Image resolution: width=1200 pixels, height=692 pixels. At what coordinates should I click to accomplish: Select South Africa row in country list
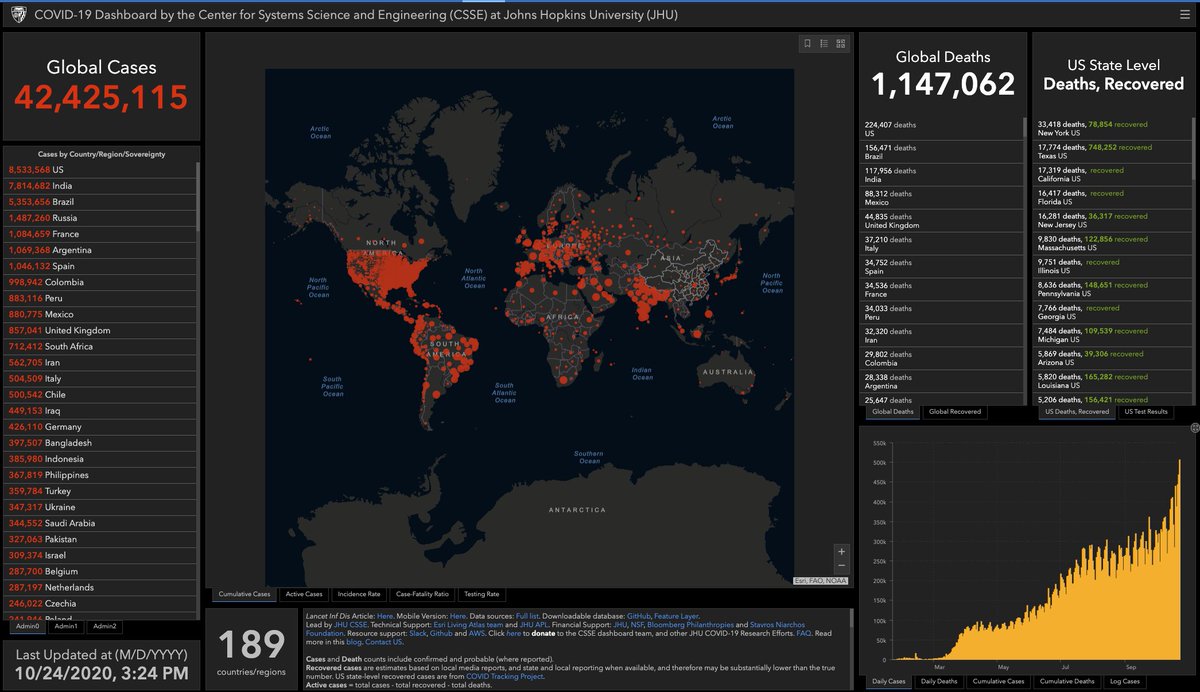tap(100, 346)
